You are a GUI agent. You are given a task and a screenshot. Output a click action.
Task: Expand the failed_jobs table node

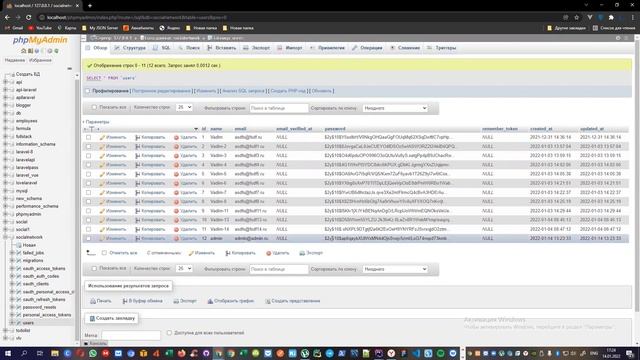[x=12, y=253]
